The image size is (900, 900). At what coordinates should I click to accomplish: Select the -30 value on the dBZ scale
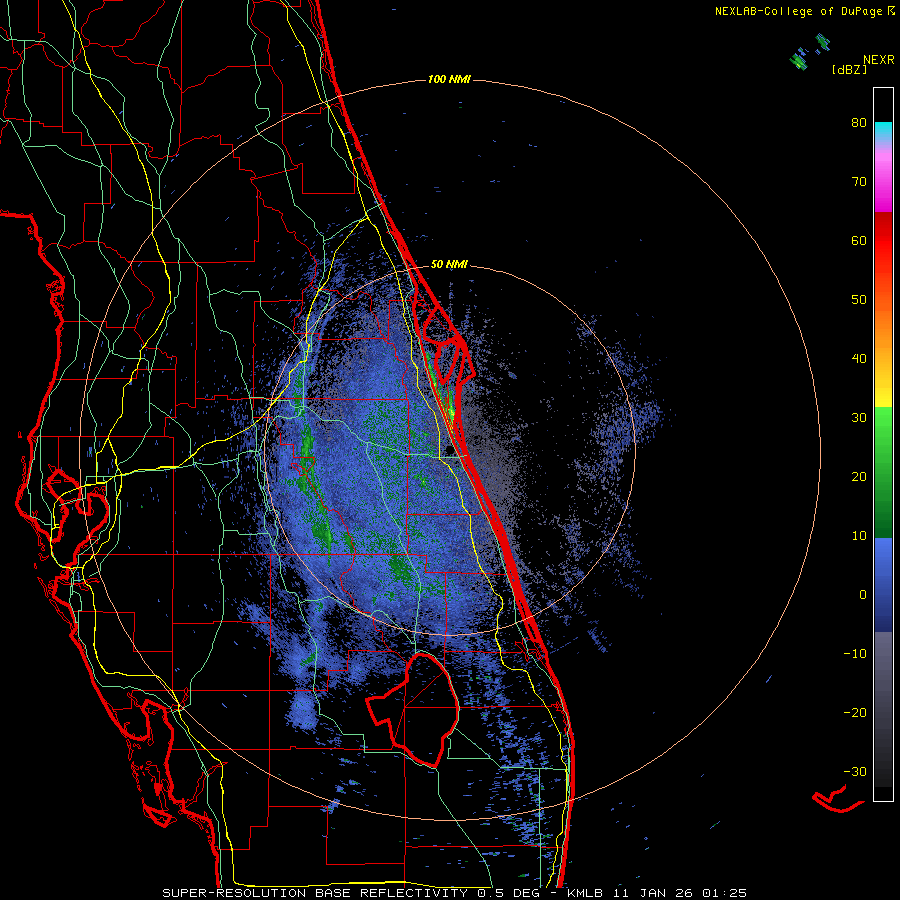click(x=855, y=771)
